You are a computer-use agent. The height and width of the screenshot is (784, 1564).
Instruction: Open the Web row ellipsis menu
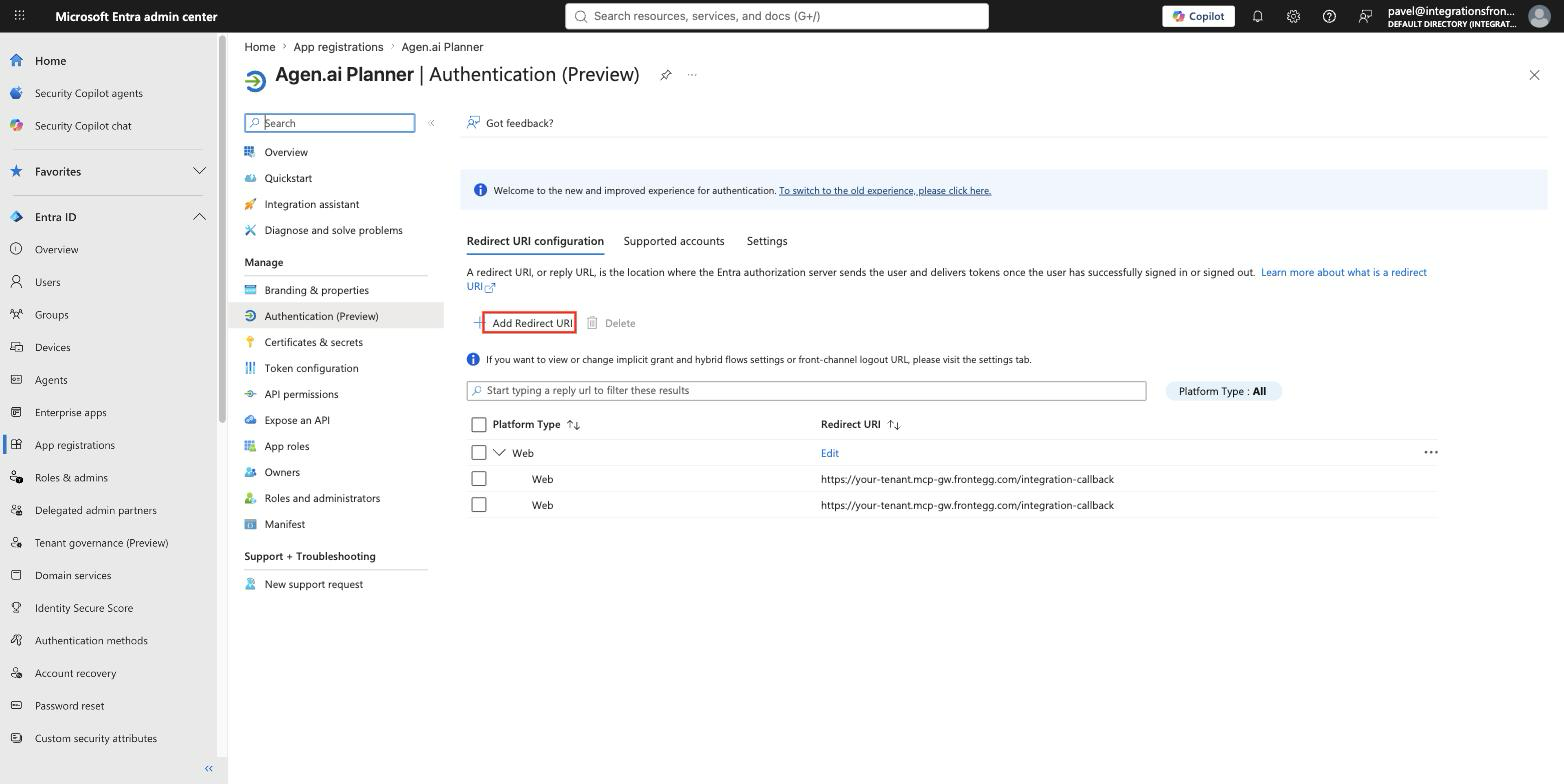(x=1431, y=452)
